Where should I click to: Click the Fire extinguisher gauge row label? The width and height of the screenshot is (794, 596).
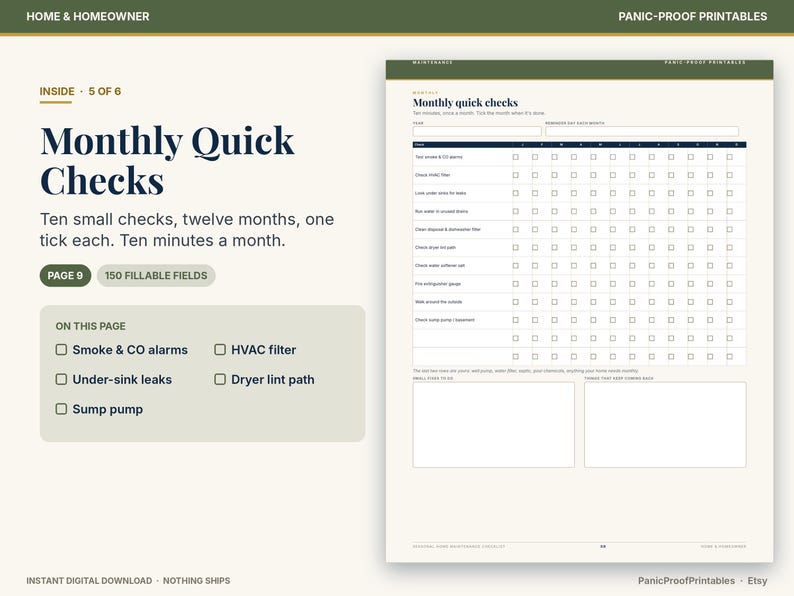[x=438, y=284]
